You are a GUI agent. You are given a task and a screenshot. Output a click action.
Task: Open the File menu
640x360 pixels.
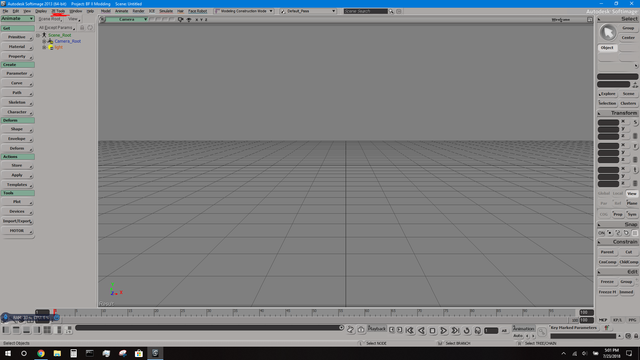tap(5, 11)
